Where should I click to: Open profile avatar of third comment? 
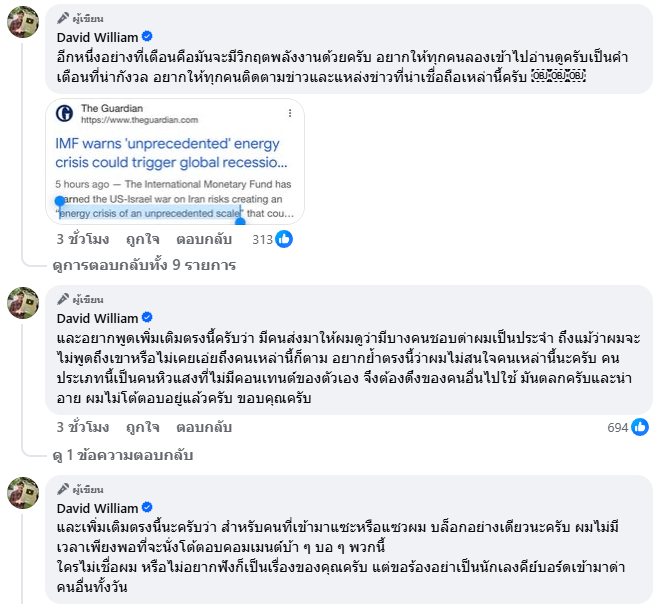coord(23,492)
